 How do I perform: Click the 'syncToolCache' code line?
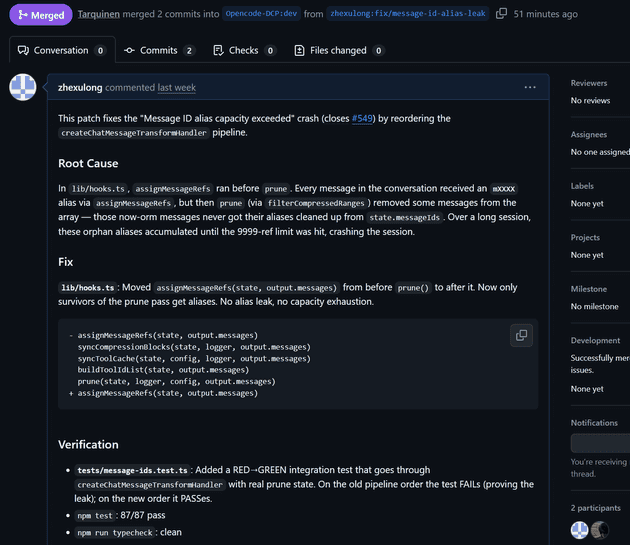194,359
